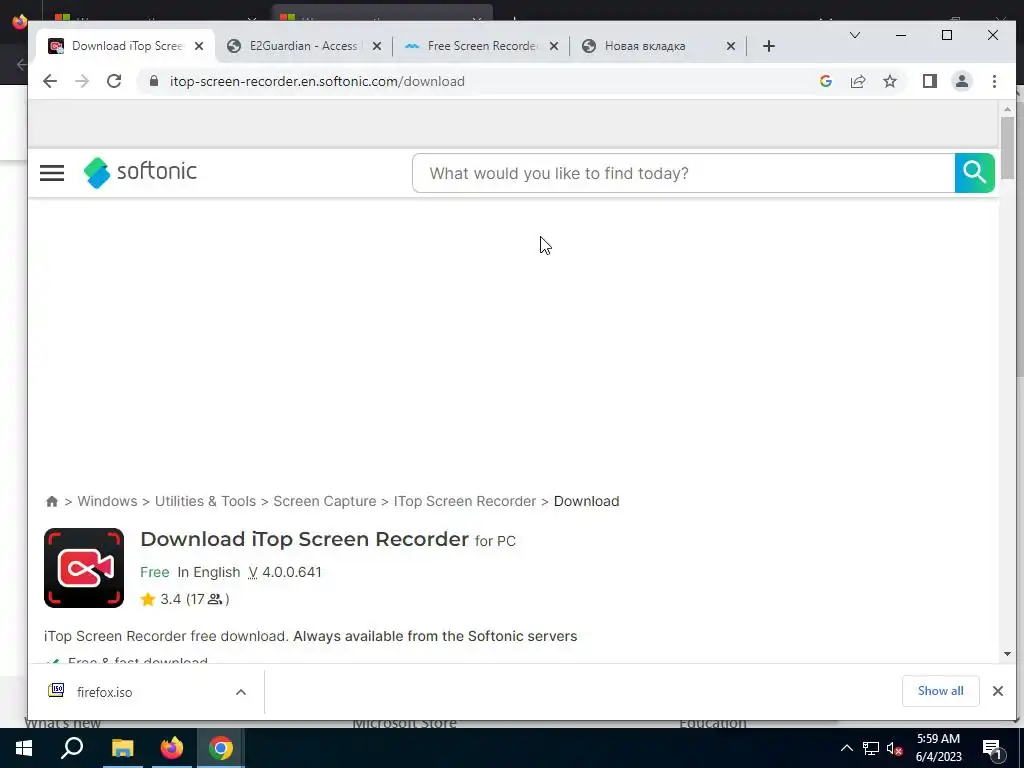Click the Softonic logo
This screenshot has width=1024, height=768.
point(140,172)
